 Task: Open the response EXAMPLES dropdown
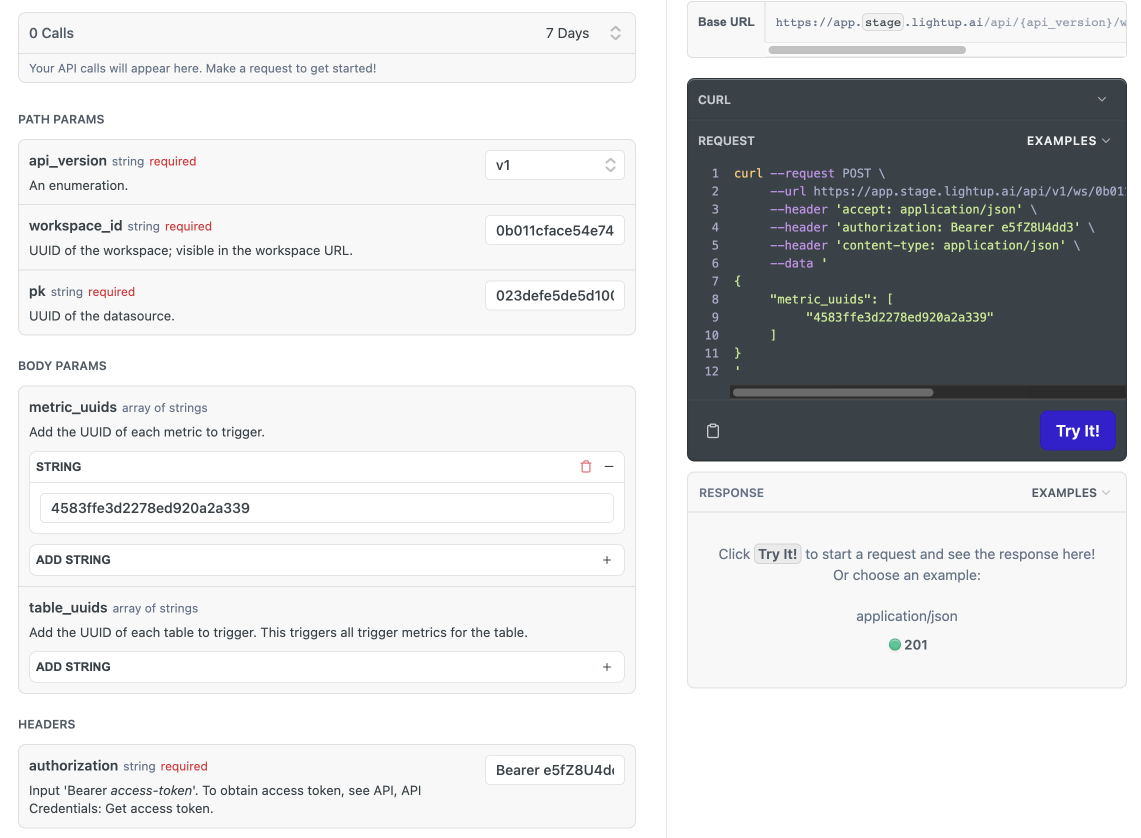pos(1070,493)
